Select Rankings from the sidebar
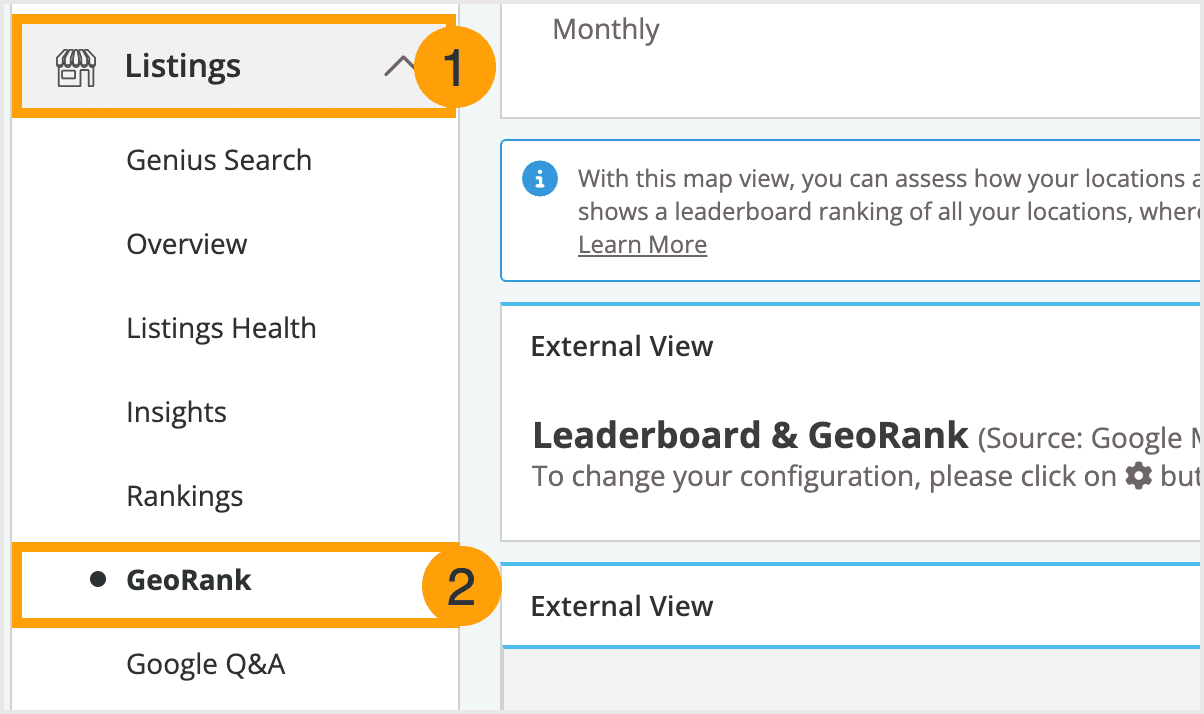Screen dimensions: 1204x714 coord(185,496)
